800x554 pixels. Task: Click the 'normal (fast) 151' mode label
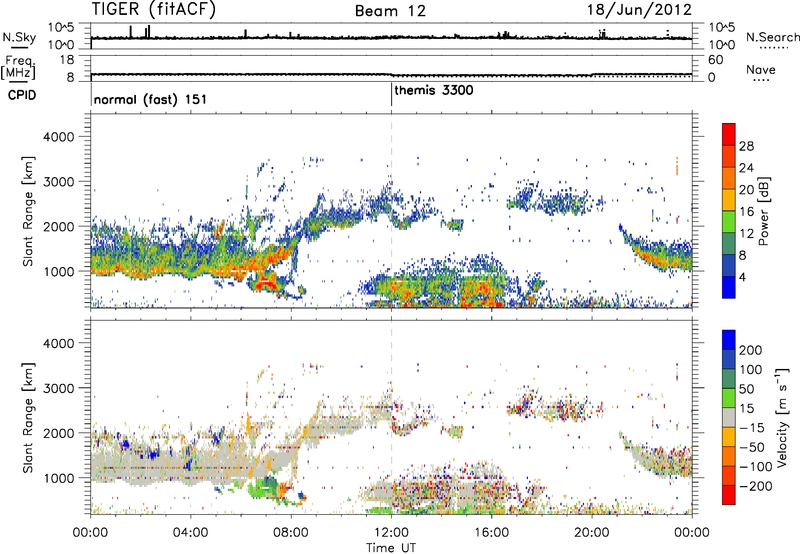coord(151,99)
